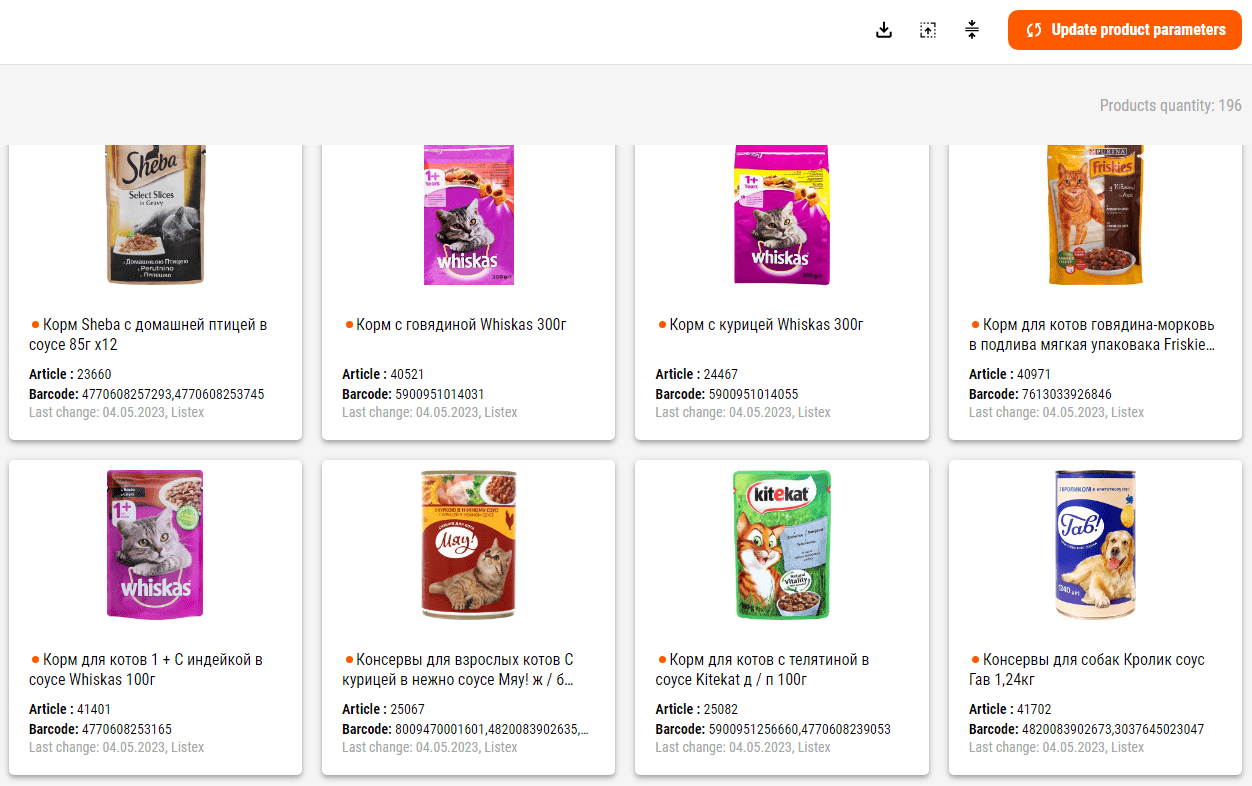Click the Мяу! red can image
The width and height of the screenshot is (1252, 786).
coord(468,544)
